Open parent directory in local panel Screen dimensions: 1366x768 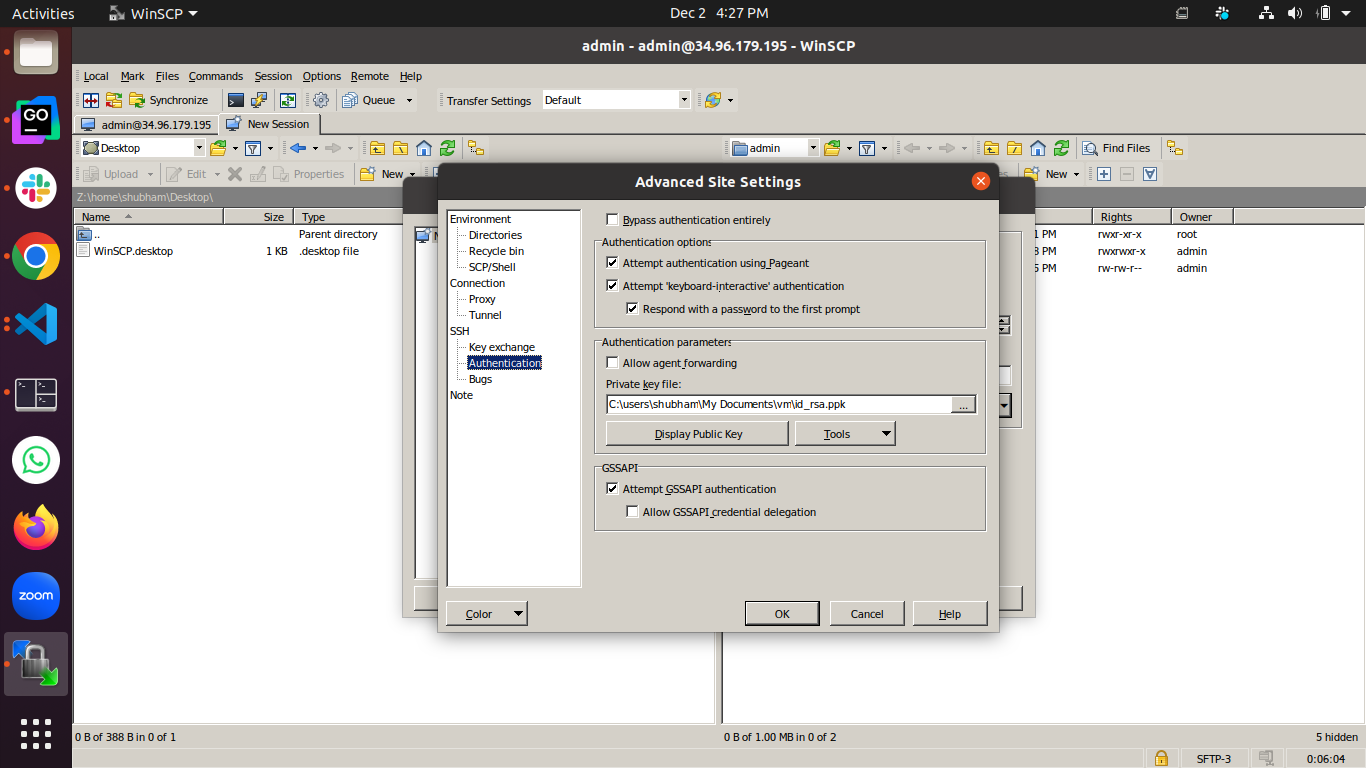coord(375,148)
